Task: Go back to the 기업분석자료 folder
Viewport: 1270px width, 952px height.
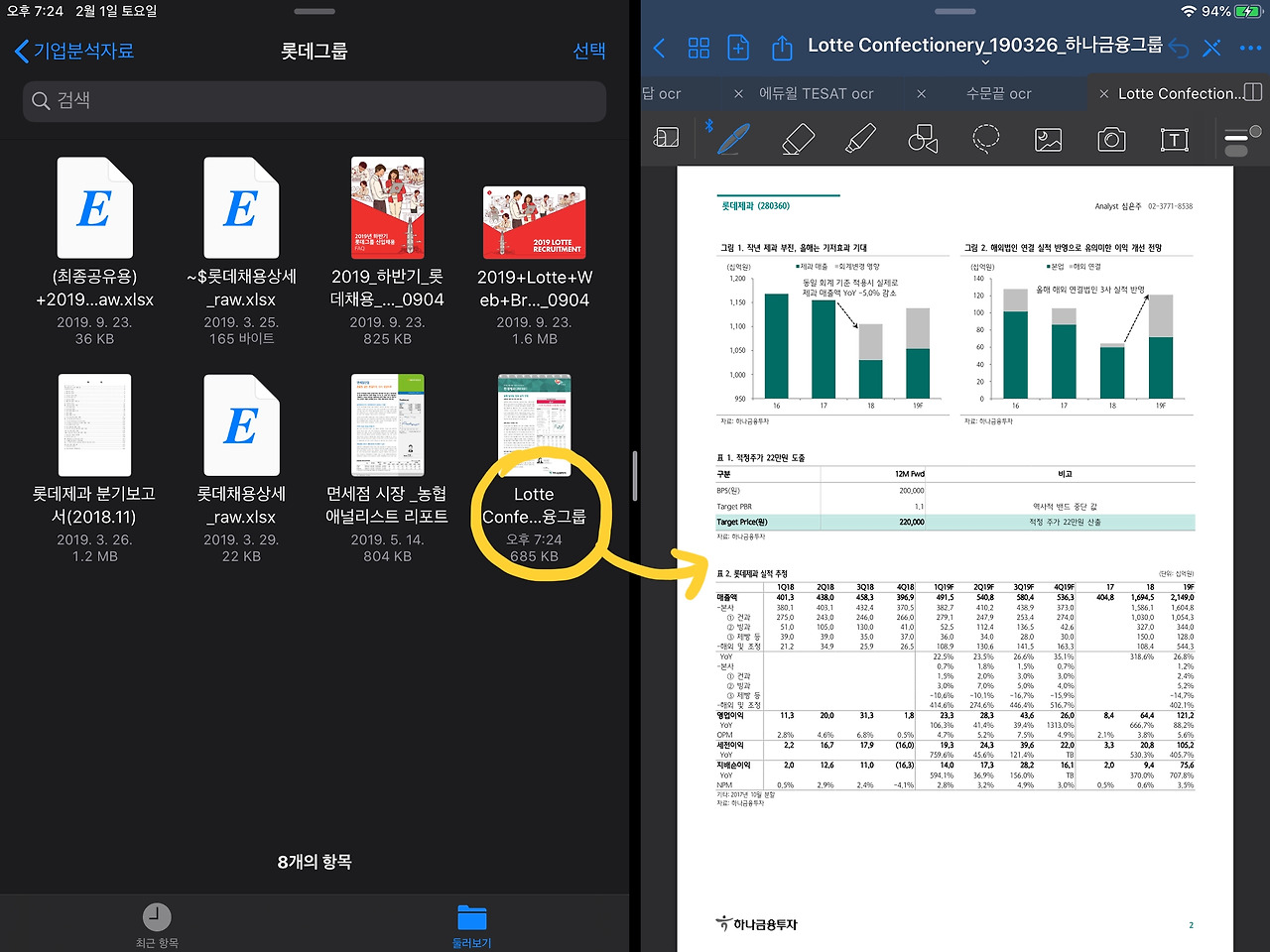Action: pos(75,51)
